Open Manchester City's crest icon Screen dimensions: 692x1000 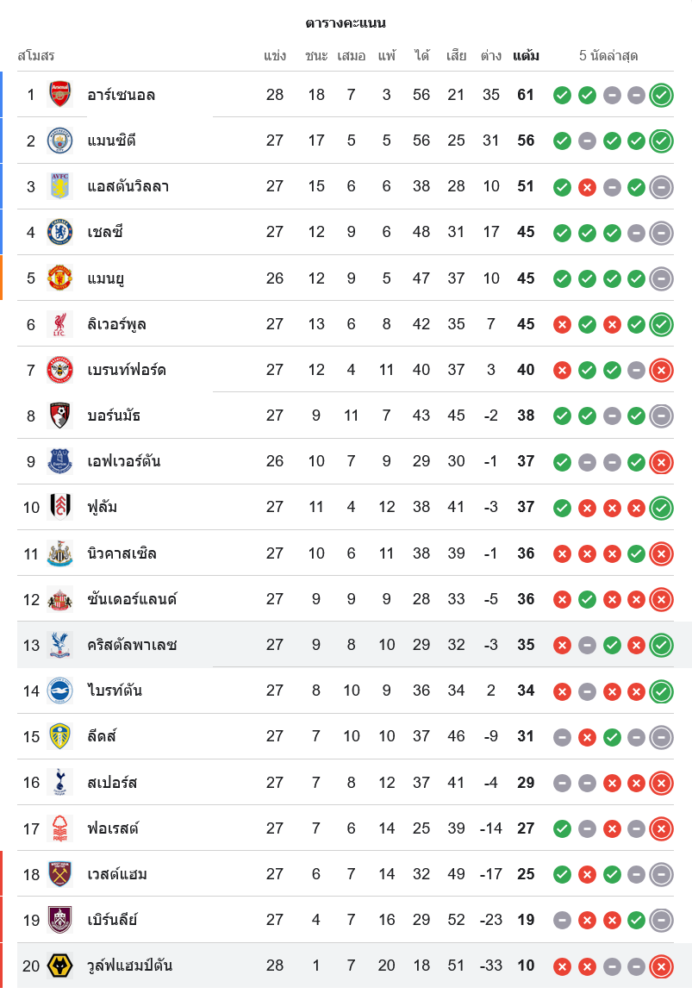(60, 141)
